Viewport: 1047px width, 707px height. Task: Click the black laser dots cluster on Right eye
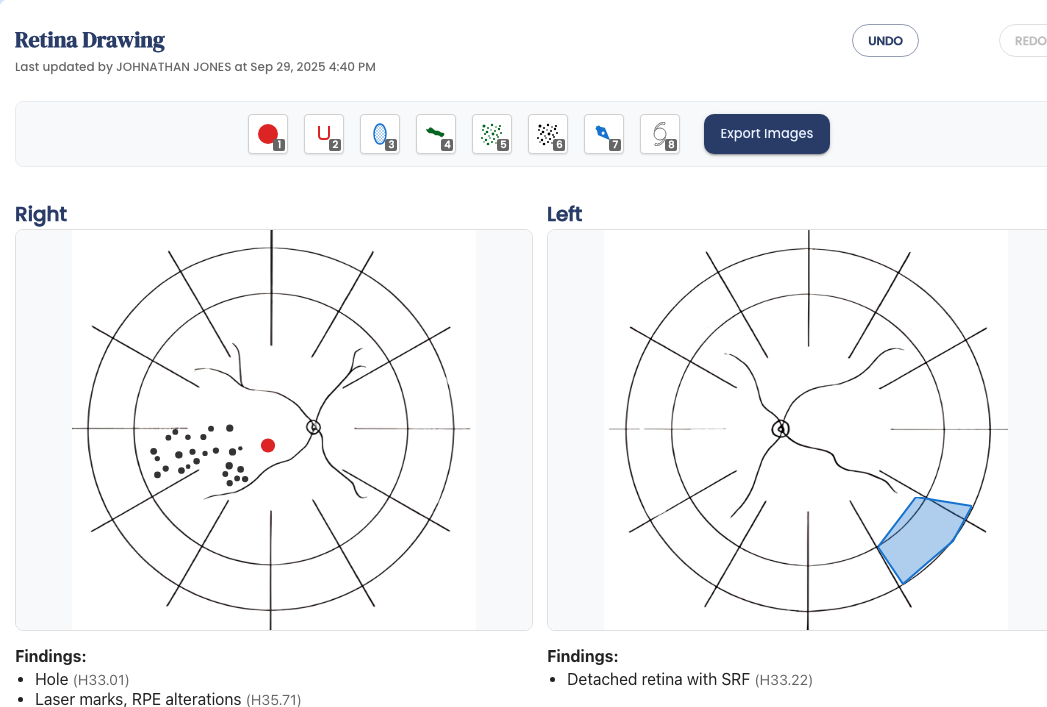click(199, 455)
